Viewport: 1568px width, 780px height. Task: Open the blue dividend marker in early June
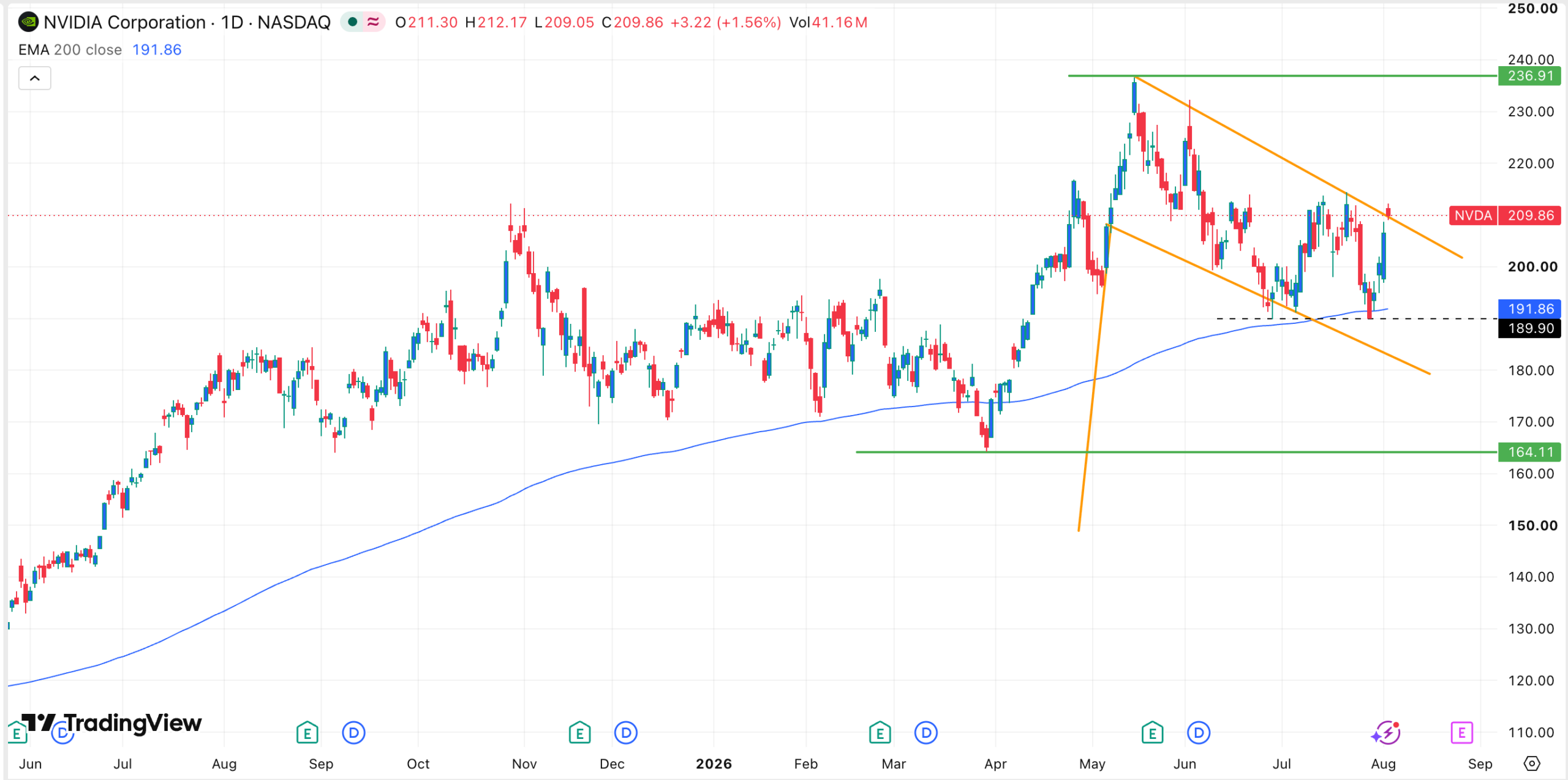point(1199,732)
